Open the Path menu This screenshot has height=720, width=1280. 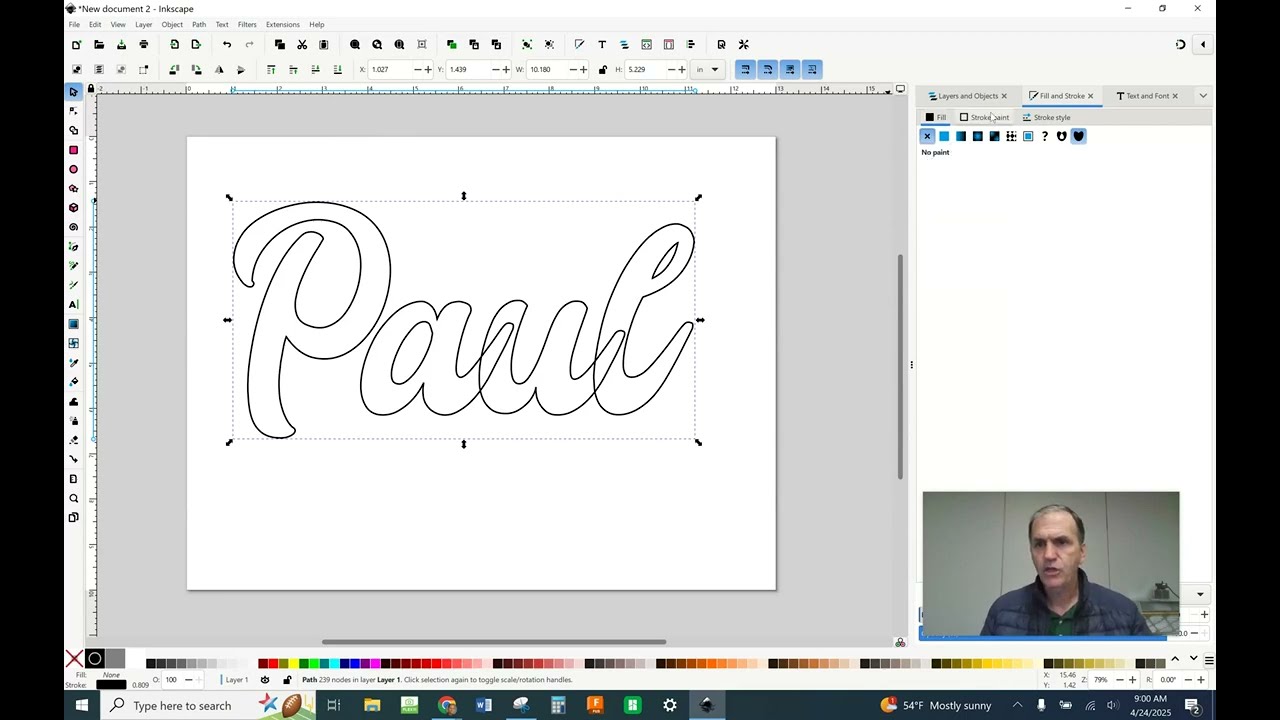coord(199,24)
